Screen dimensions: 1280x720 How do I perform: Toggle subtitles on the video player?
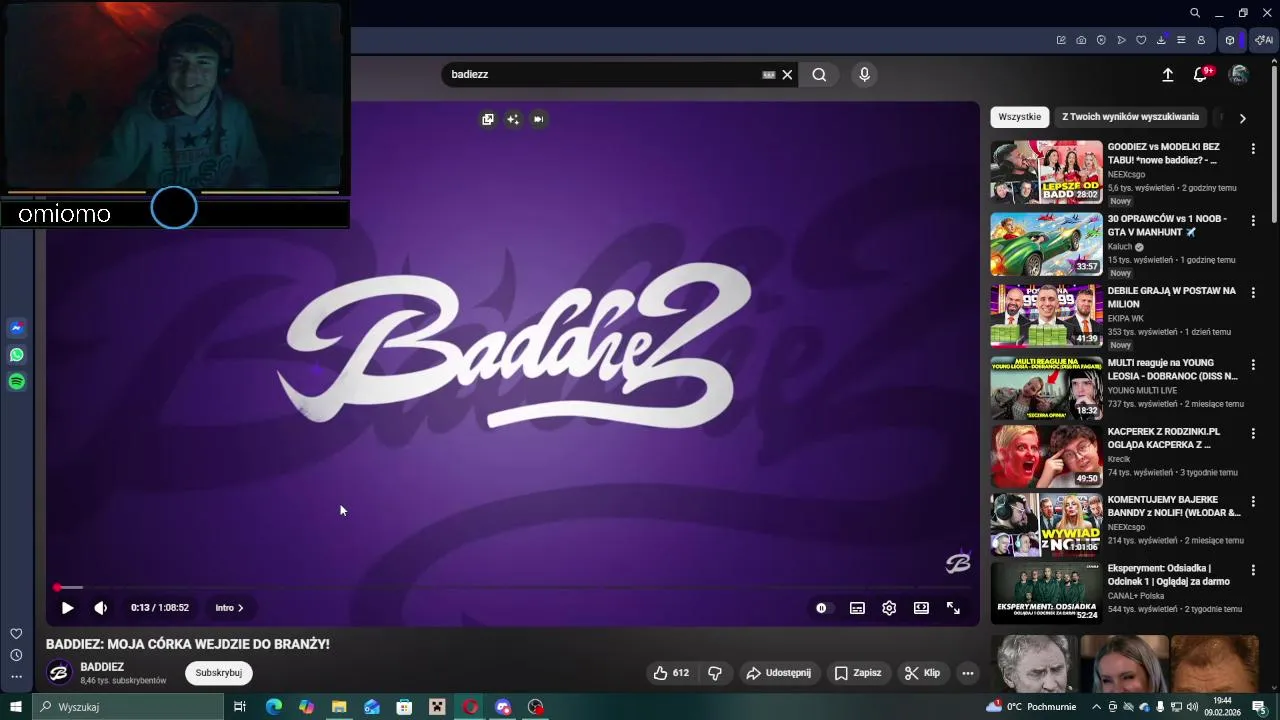click(857, 608)
